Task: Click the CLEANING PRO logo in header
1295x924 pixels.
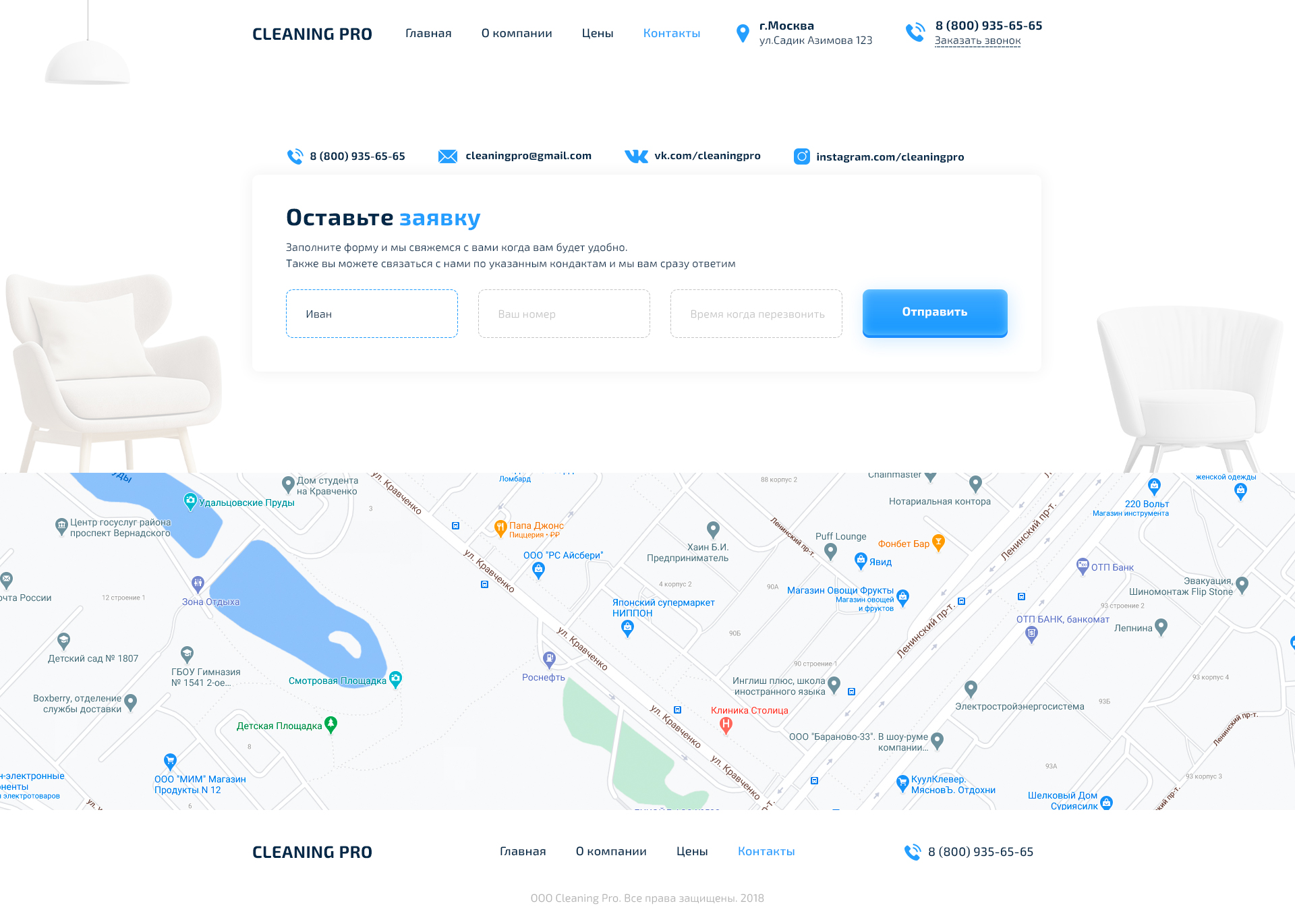Action: [x=312, y=34]
